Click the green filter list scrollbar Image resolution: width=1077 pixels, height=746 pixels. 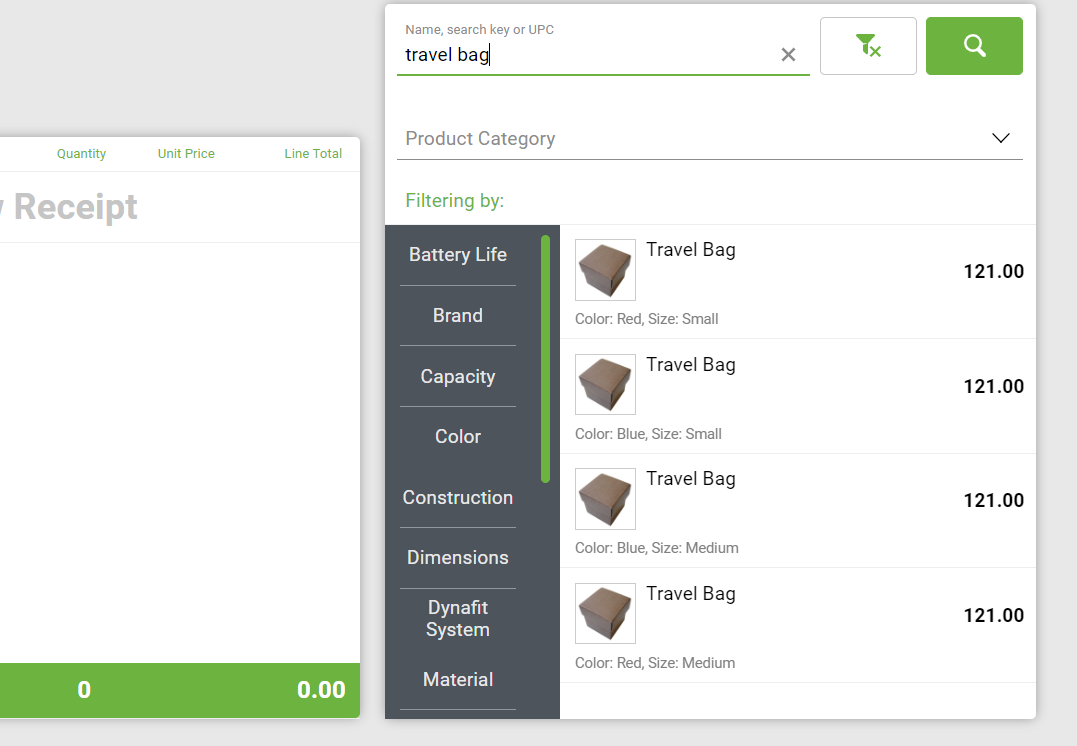pyautogui.click(x=545, y=359)
